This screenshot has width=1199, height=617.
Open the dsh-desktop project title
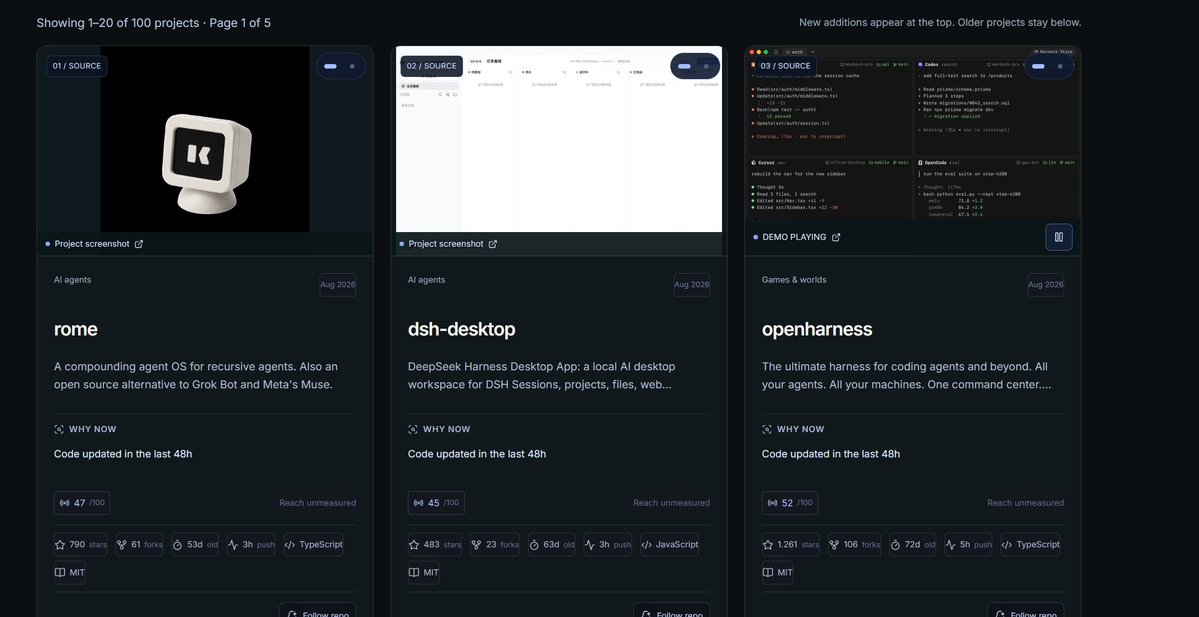pos(461,330)
